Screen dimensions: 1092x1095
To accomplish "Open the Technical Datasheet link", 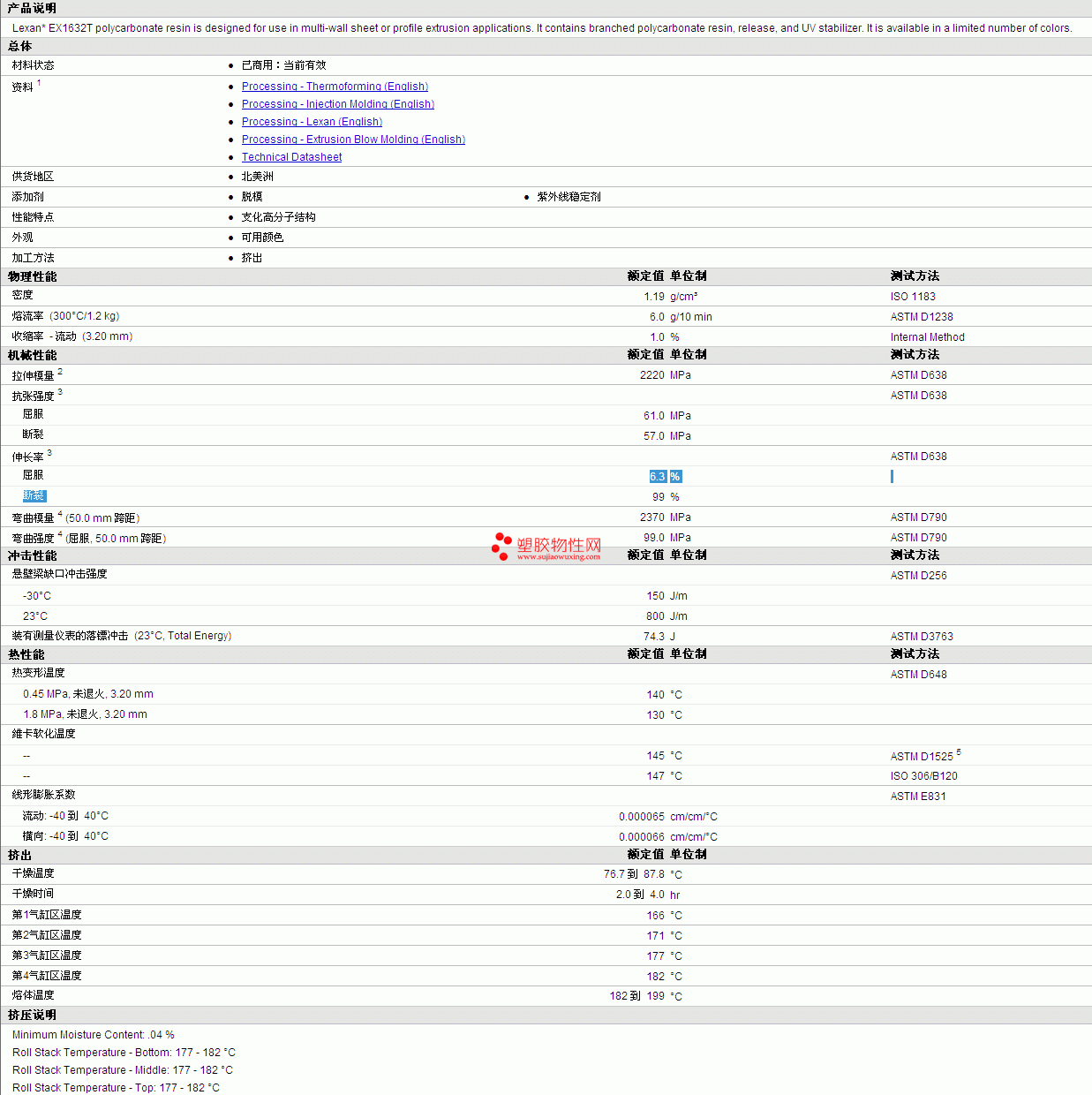I will [291, 157].
